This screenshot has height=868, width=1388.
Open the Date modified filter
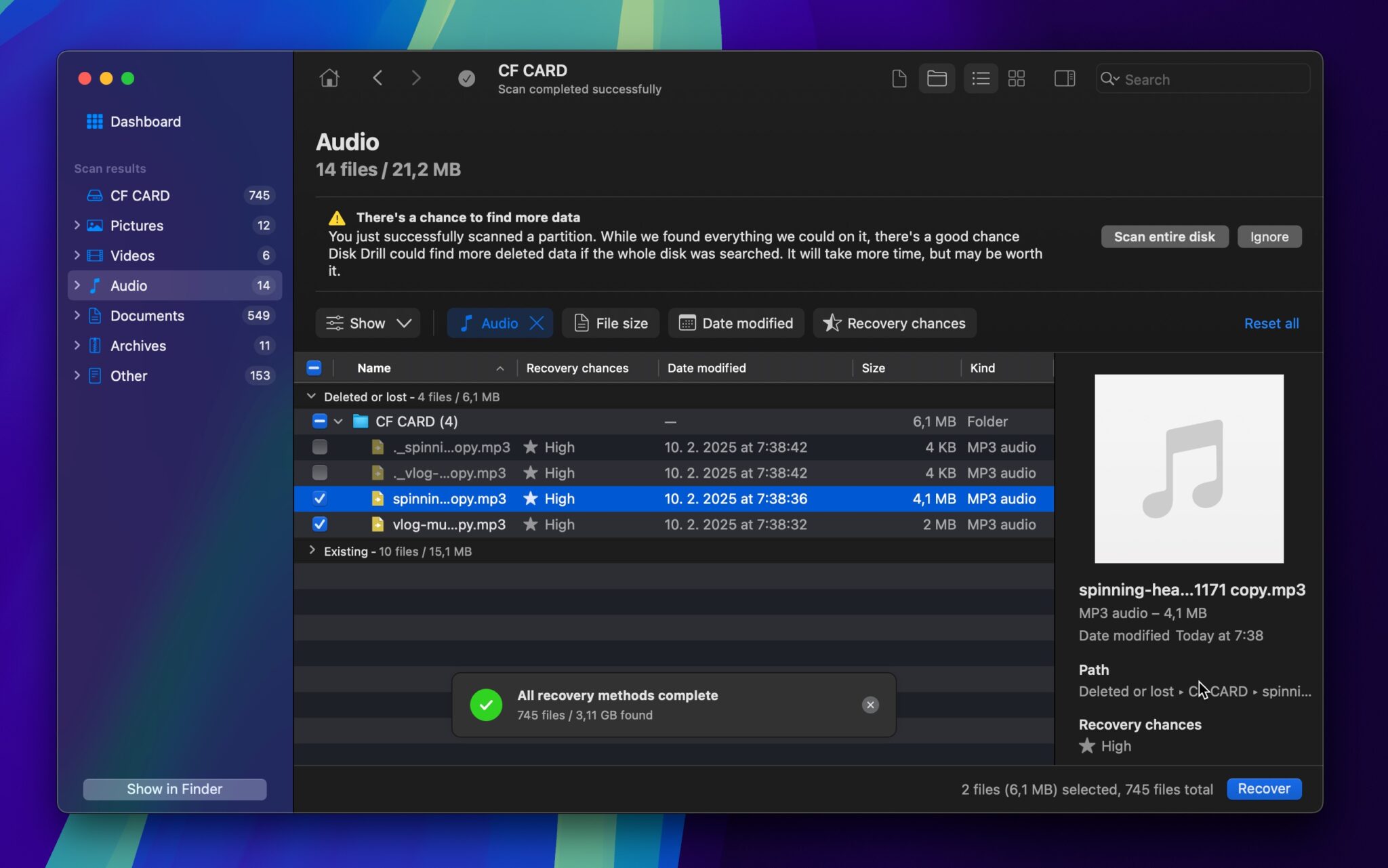pos(736,323)
